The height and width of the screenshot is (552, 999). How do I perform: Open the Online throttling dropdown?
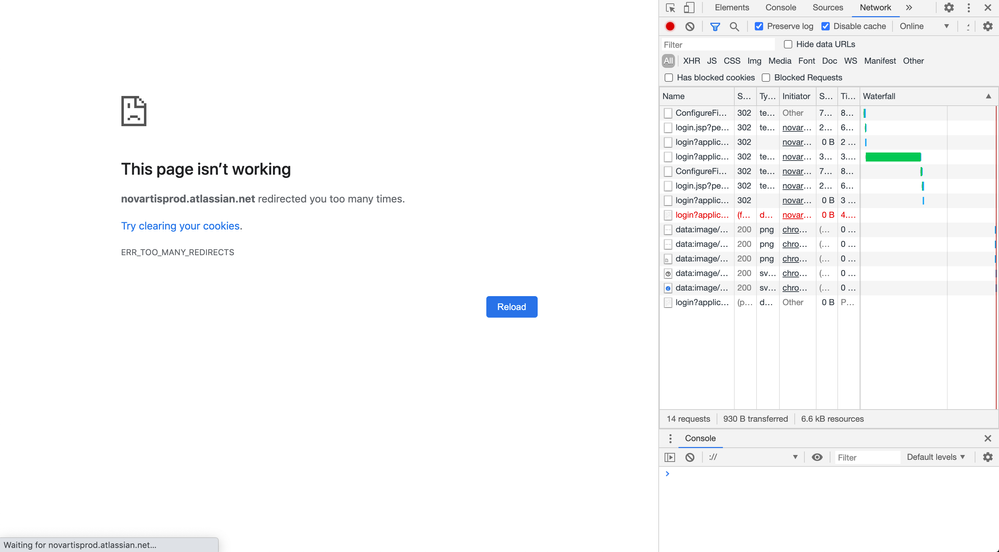coord(924,27)
